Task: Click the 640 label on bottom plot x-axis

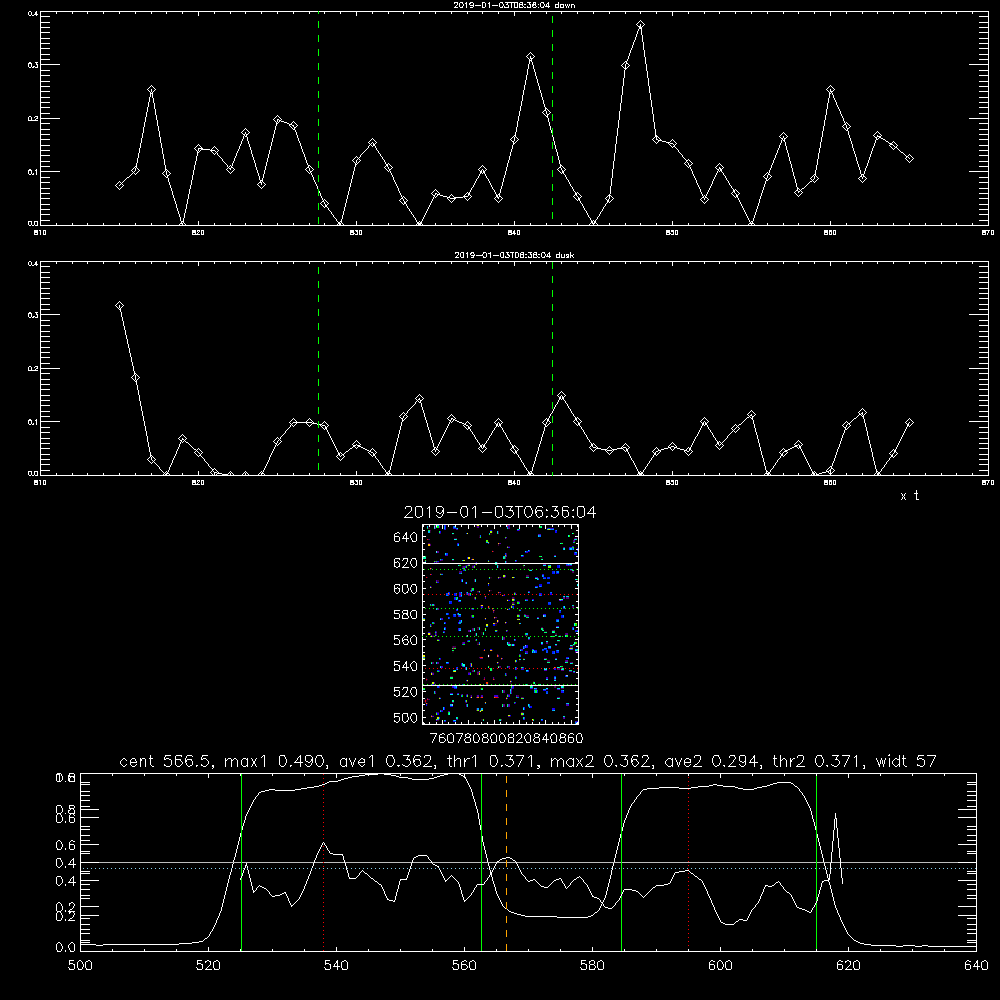Action: (976, 966)
